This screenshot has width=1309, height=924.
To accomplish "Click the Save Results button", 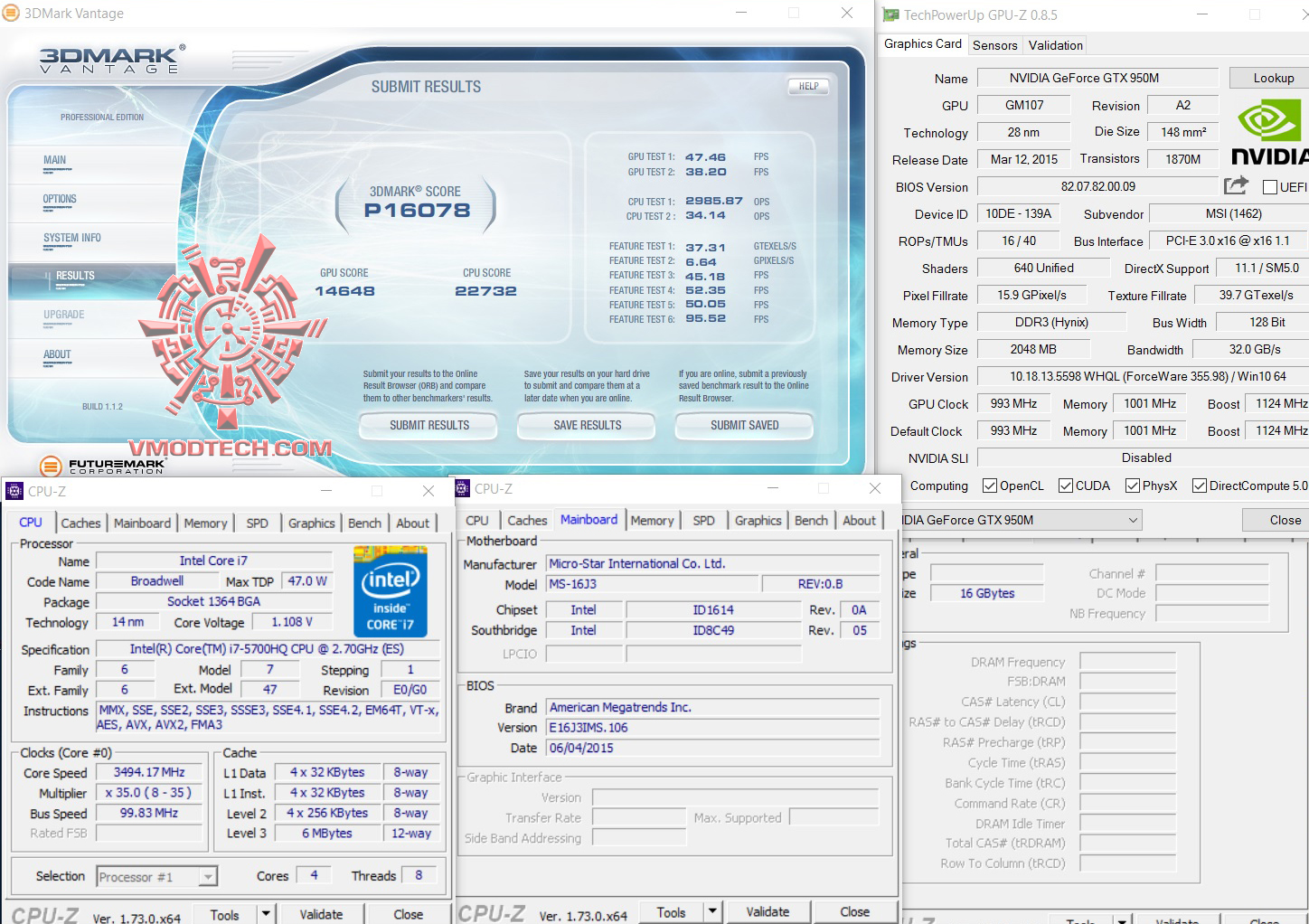I will pyautogui.click(x=588, y=425).
